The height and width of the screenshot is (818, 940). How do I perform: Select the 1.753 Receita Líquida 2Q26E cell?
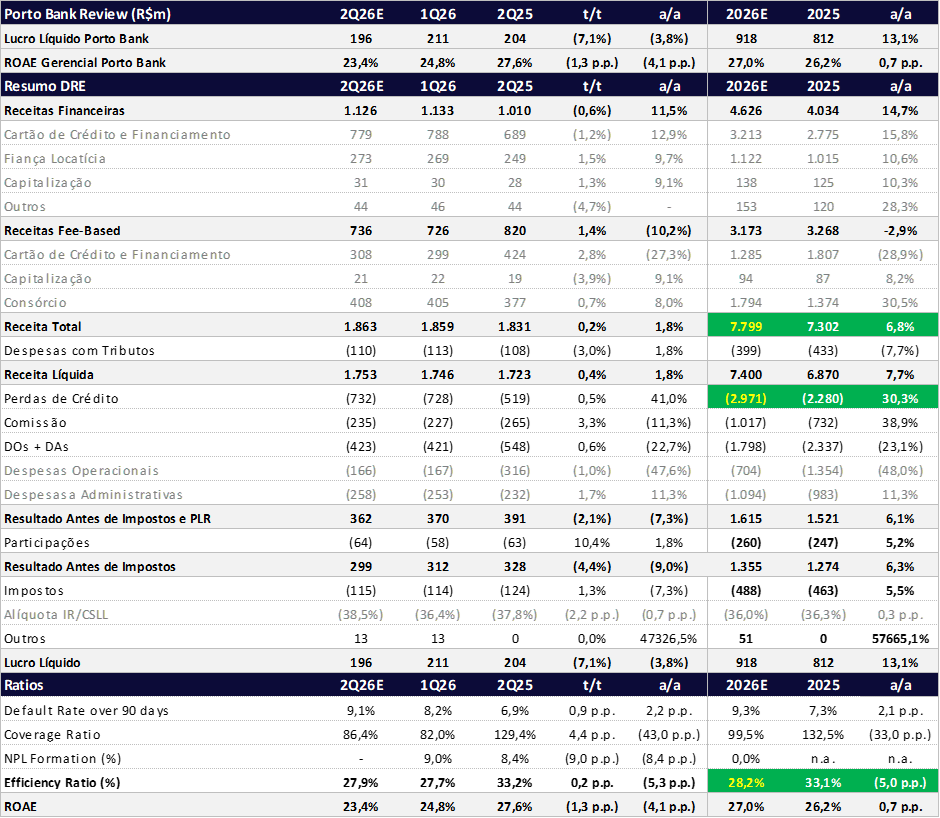pos(360,374)
